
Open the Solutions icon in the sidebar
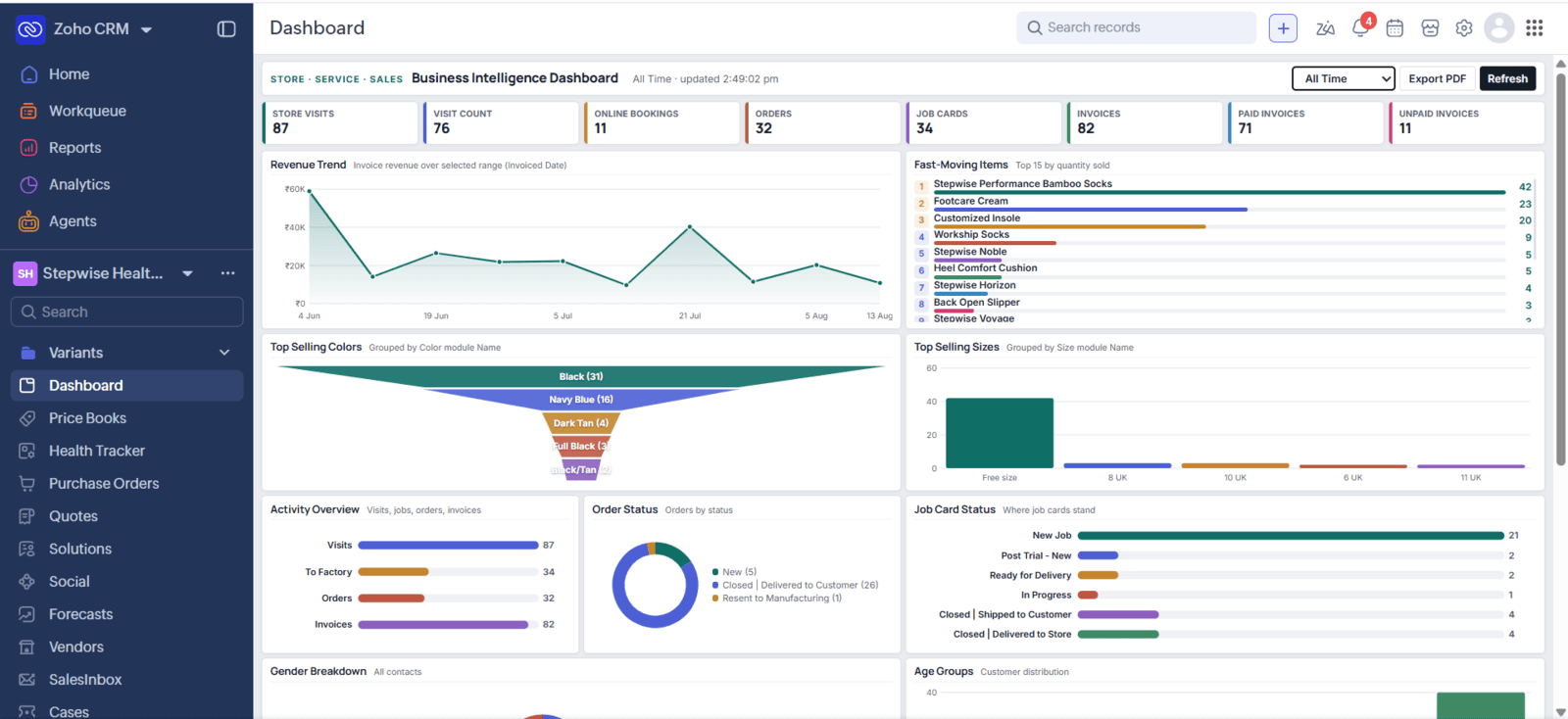(27, 549)
